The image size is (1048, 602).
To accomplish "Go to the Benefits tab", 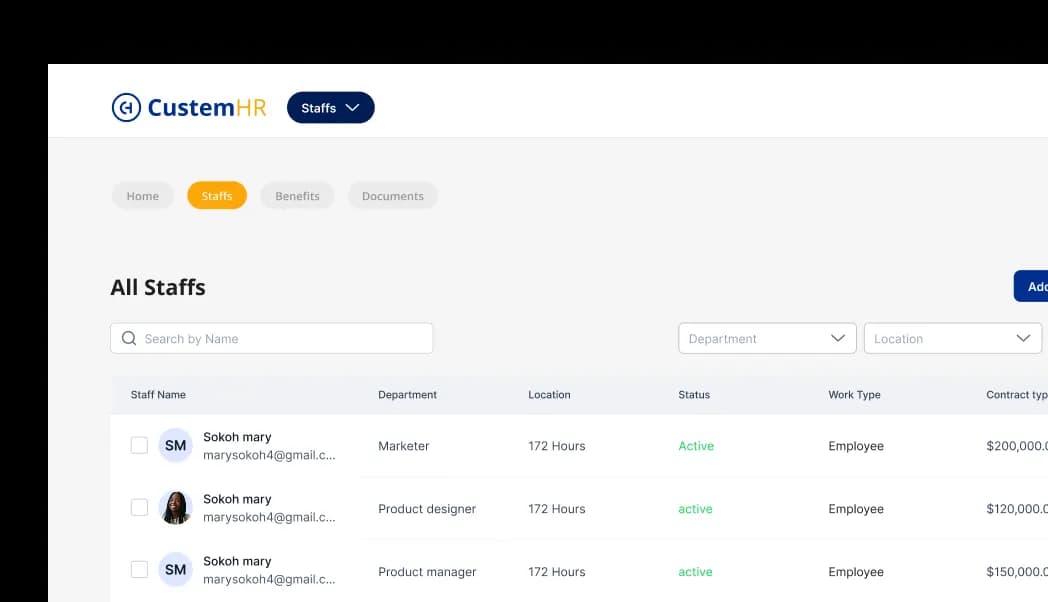I will 297,195.
